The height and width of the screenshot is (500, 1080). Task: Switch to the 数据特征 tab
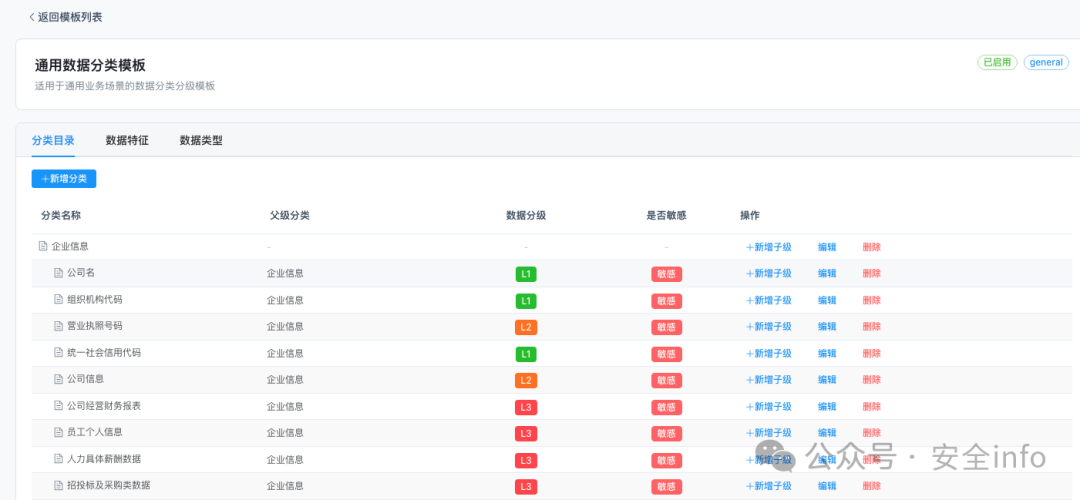point(127,140)
